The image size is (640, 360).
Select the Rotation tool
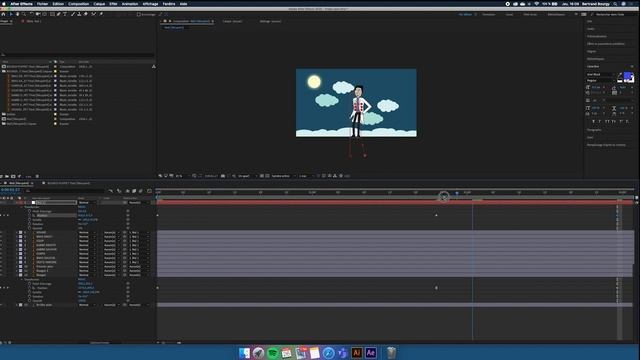click(x=31, y=14)
